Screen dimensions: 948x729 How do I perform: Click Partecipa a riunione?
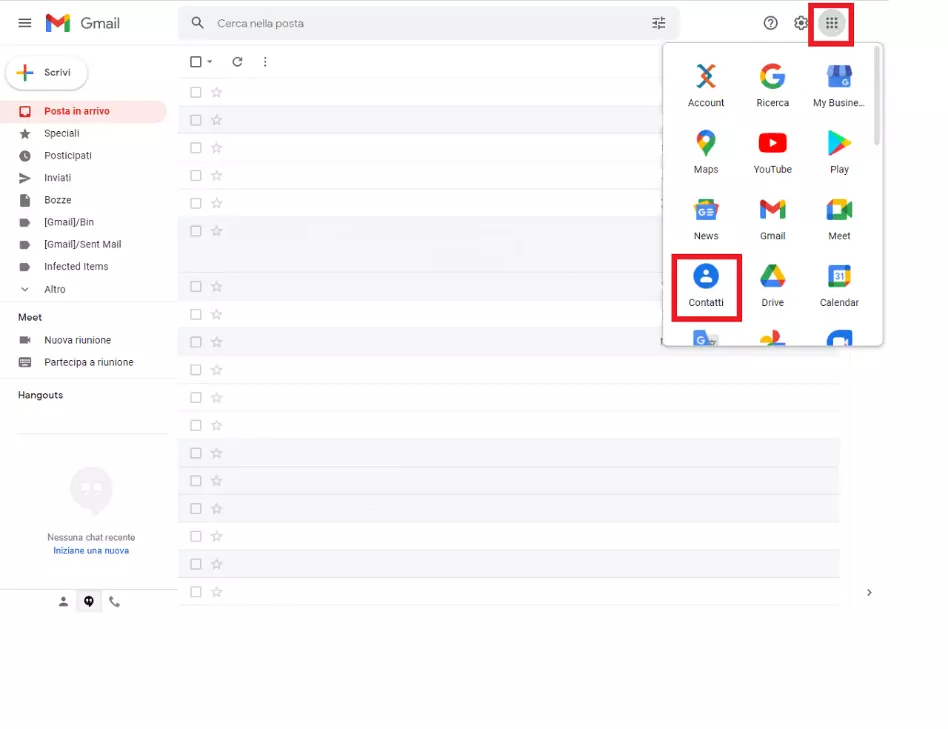click(88, 362)
